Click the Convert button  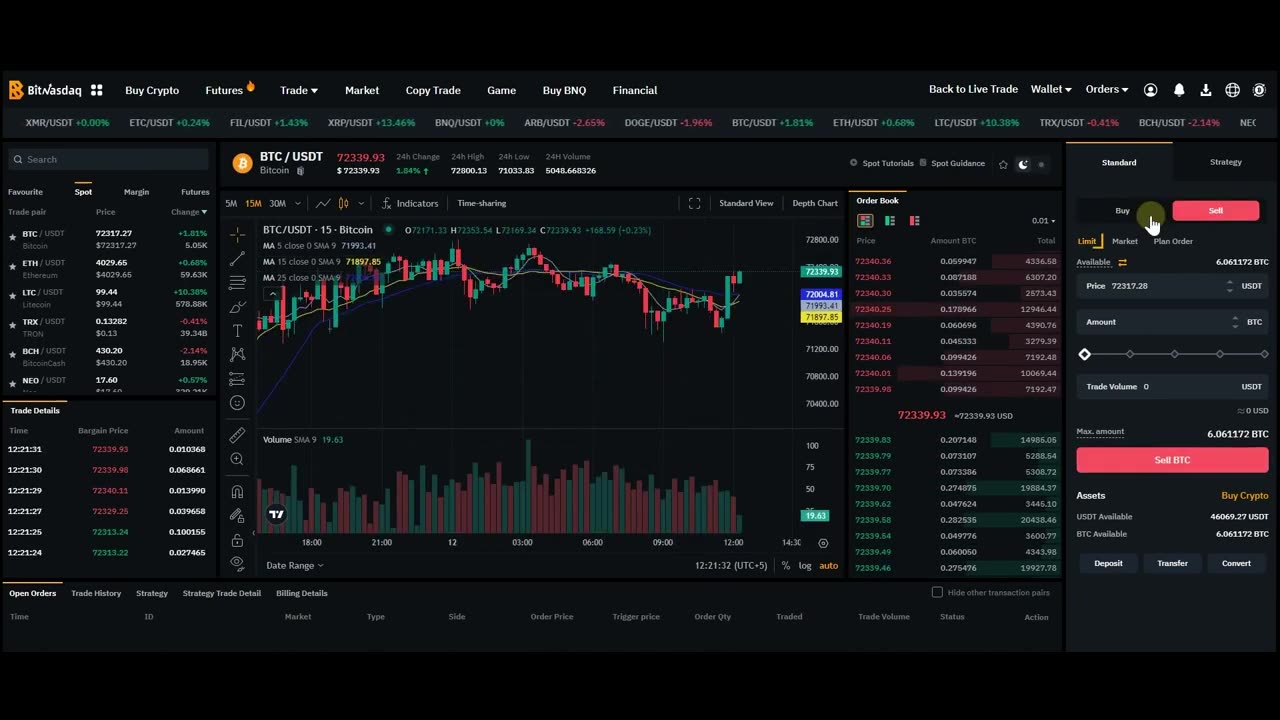(1236, 563)
